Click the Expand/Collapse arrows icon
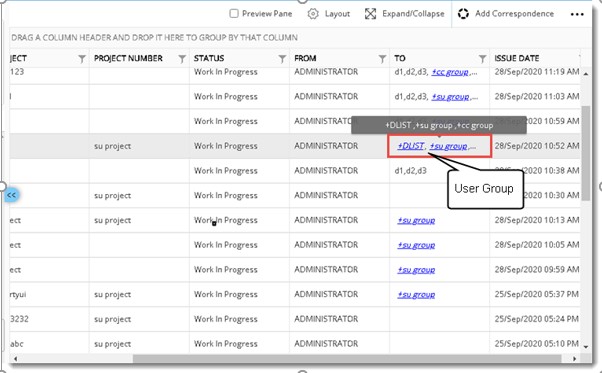 pos(370,14)
